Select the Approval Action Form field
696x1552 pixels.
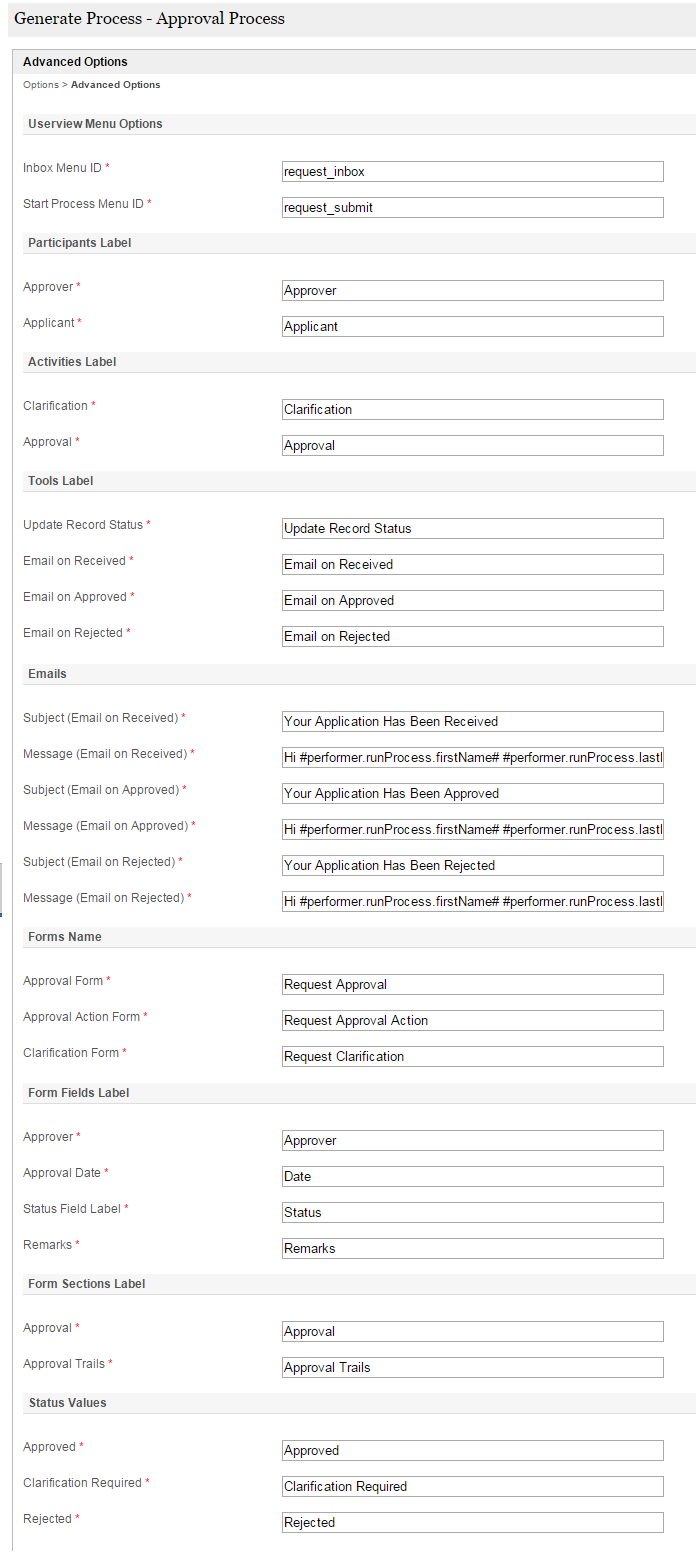(472, 1021)
